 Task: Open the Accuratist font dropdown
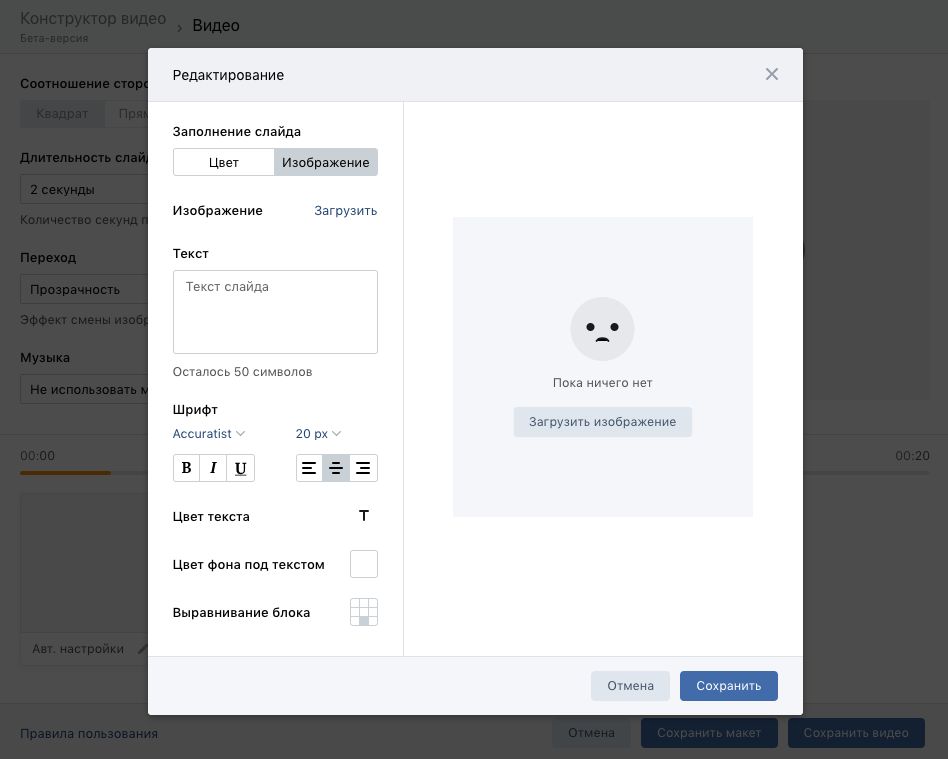[209, 434]
